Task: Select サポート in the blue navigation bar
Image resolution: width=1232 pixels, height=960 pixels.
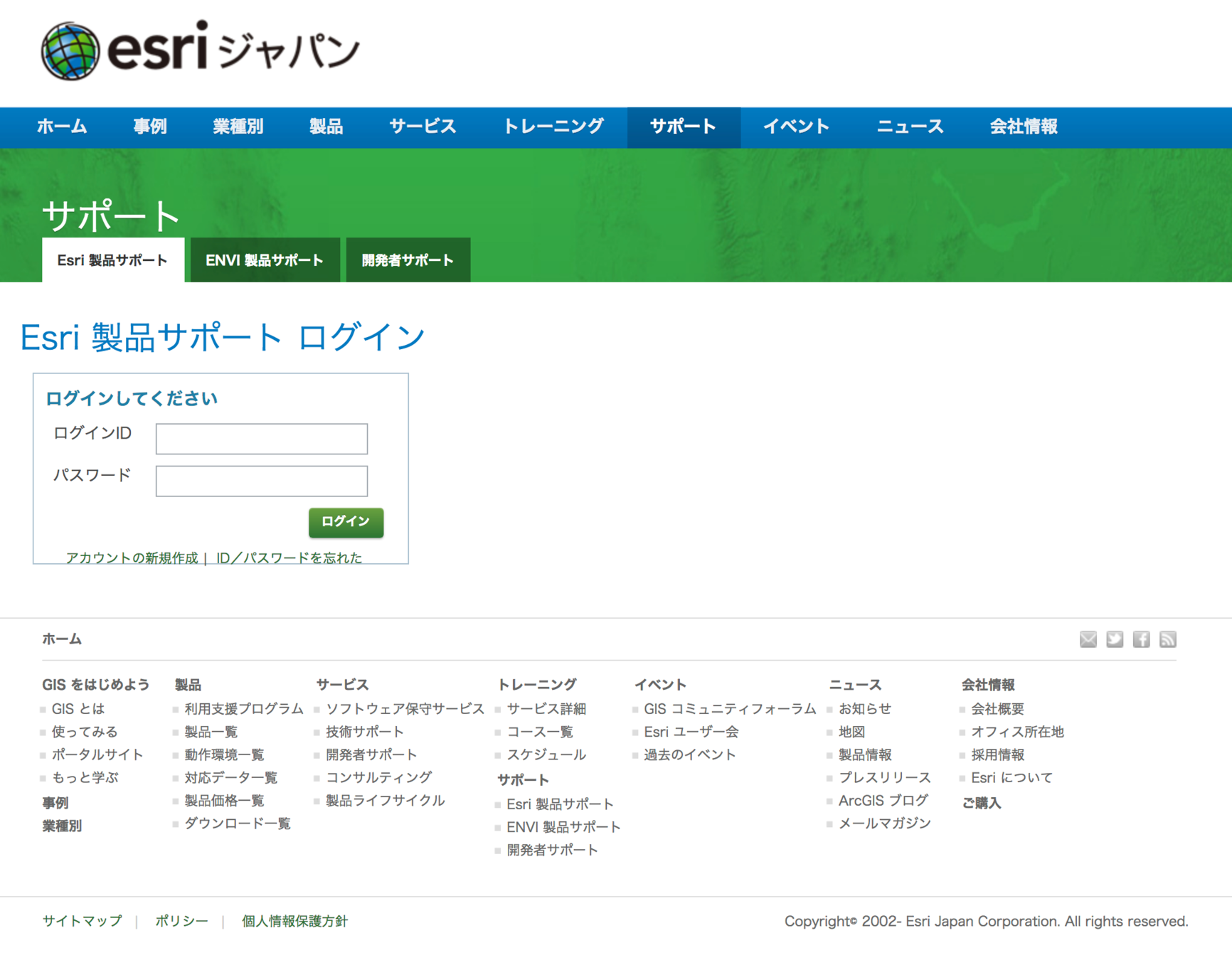Action: tap(684, 127)
